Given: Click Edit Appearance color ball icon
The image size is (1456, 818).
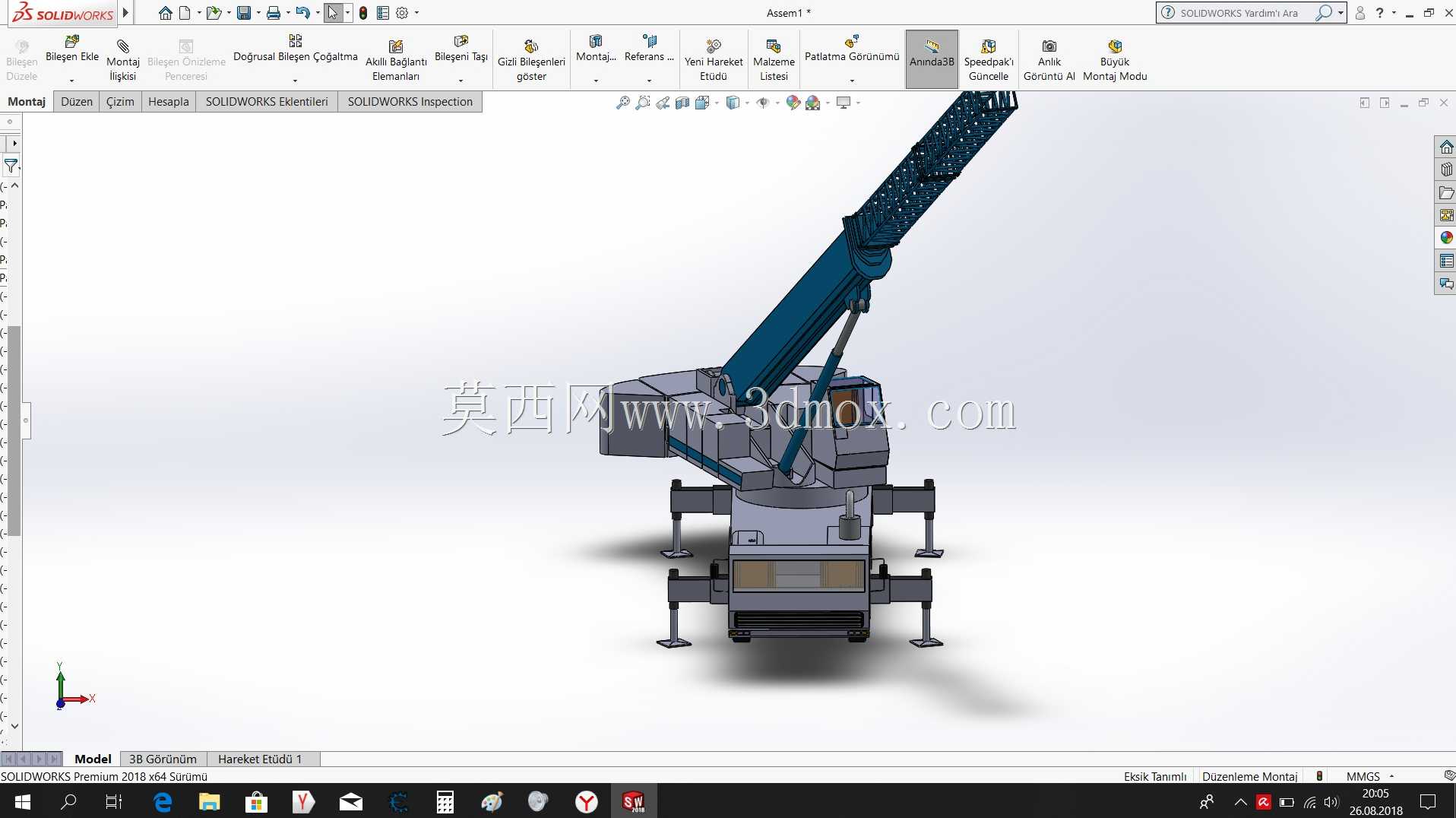Looking at the screenshot, I should (x=793, y=103).
